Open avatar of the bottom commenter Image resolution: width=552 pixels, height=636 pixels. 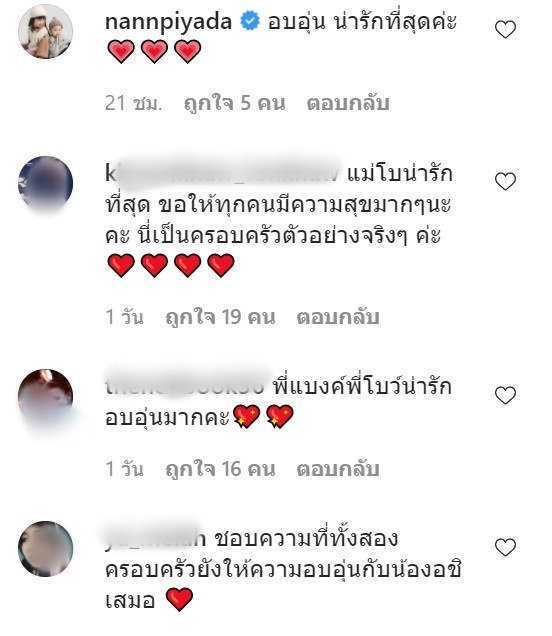45,548
